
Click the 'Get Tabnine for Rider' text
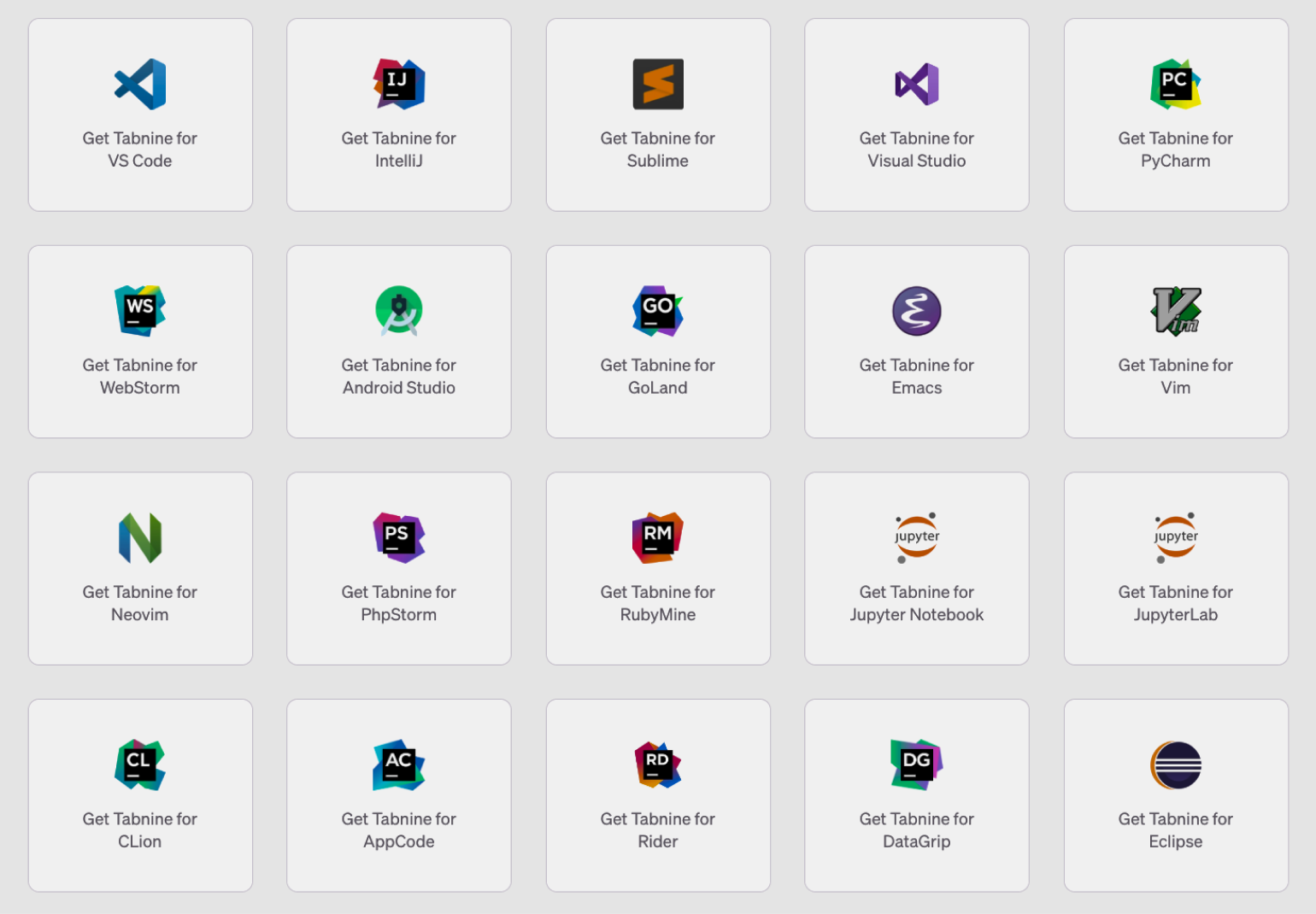coord(658,830)
